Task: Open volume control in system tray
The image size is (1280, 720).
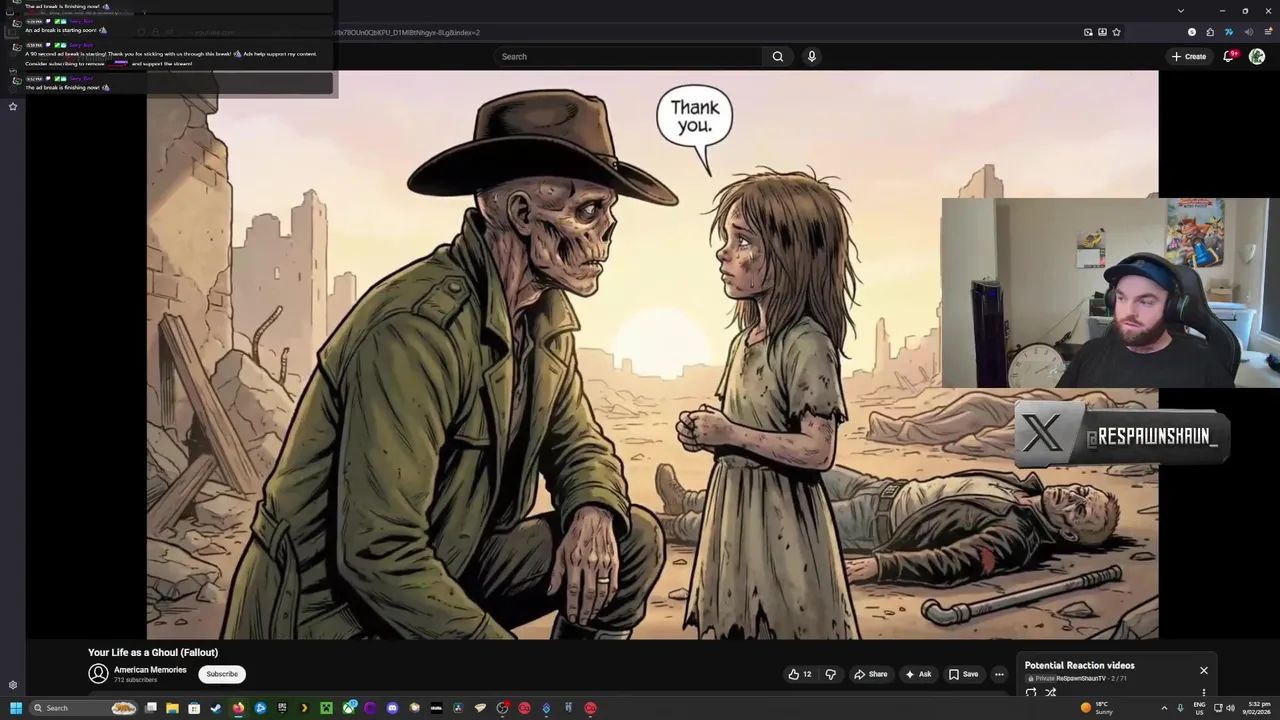Action: tap(1230, 708)
